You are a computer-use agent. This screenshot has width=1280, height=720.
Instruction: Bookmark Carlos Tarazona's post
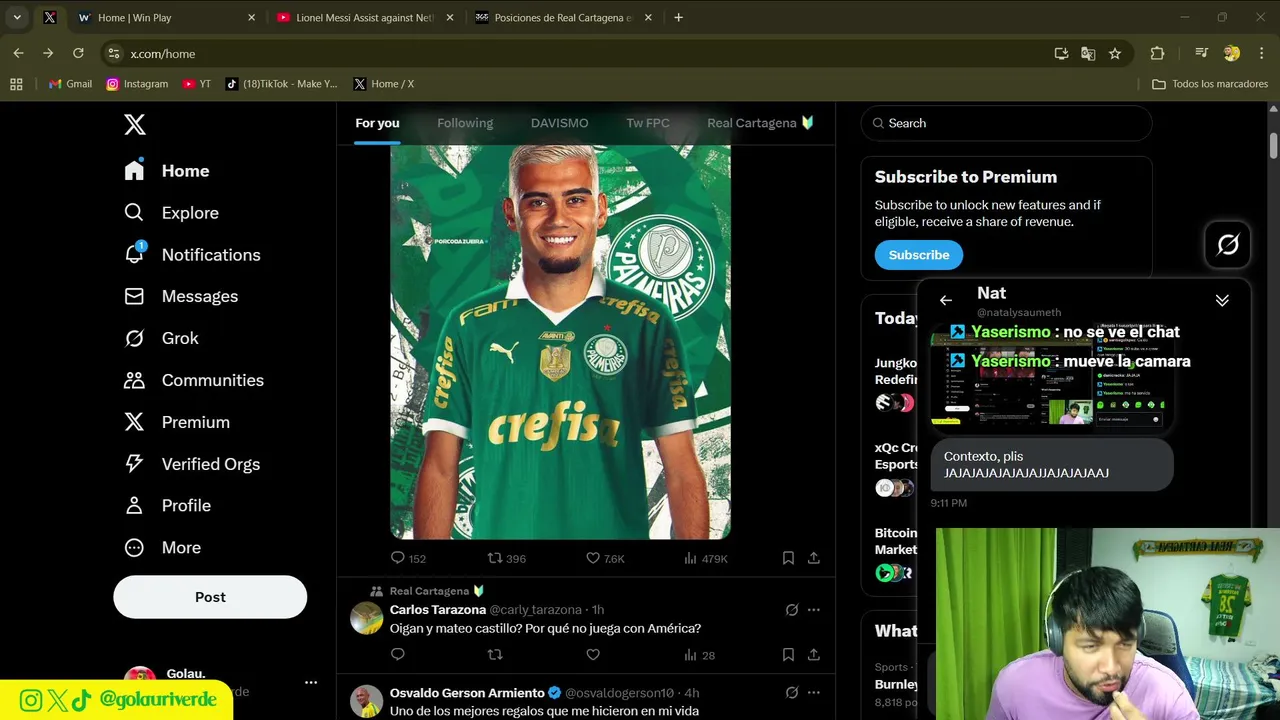788,655
